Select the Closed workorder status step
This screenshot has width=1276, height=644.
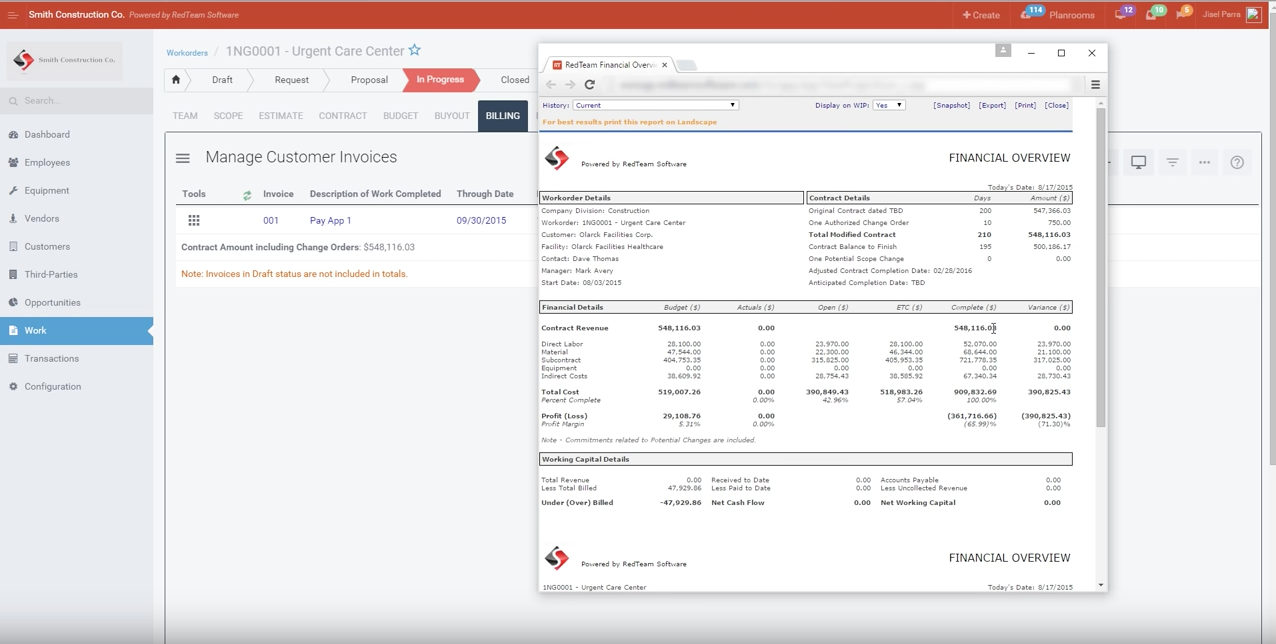click(x=515, y=80)
